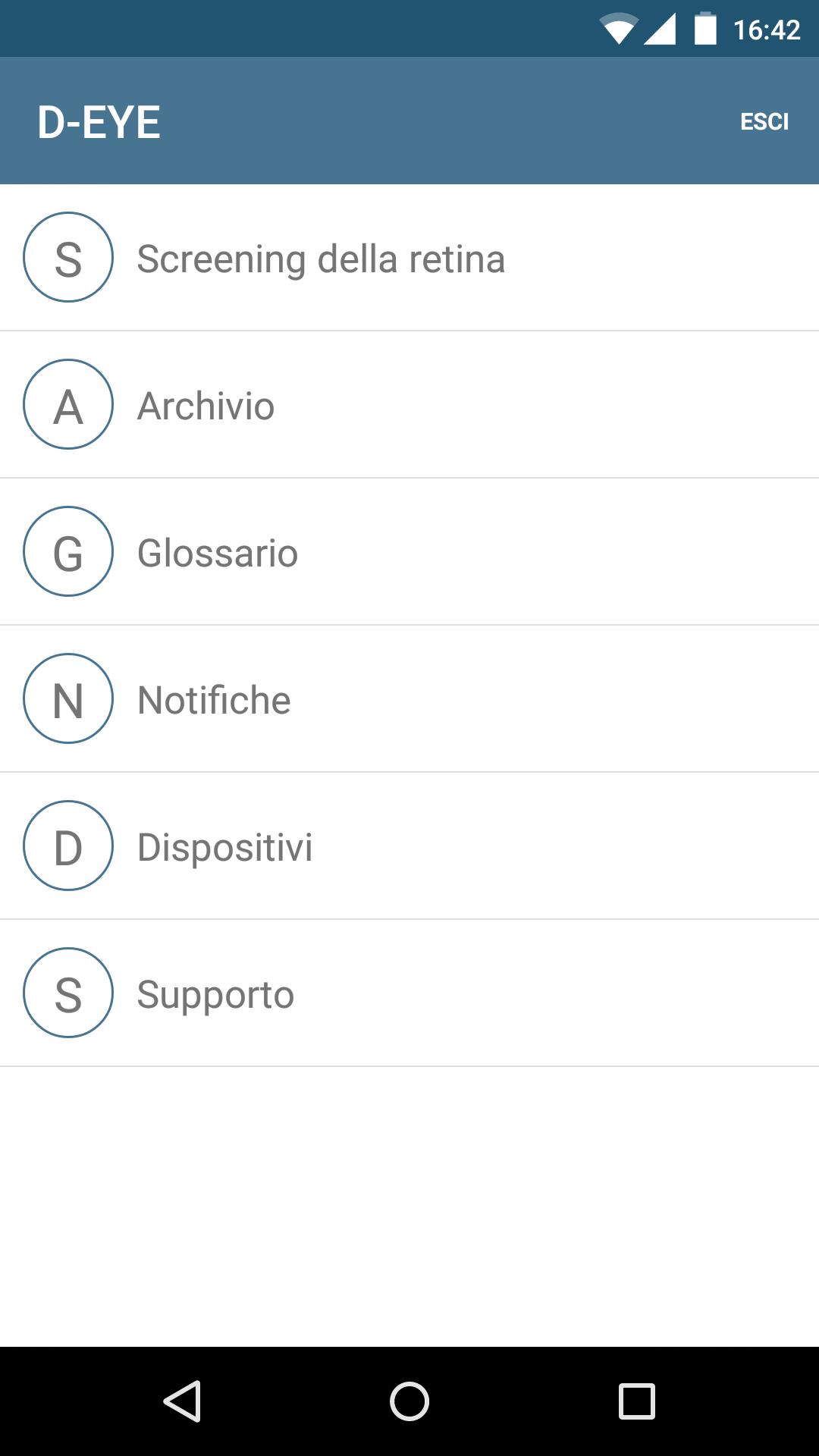Open the Archivio menu entry
Image resolution: width=819 pixels, height=1456 pixels.
point(206,406)
